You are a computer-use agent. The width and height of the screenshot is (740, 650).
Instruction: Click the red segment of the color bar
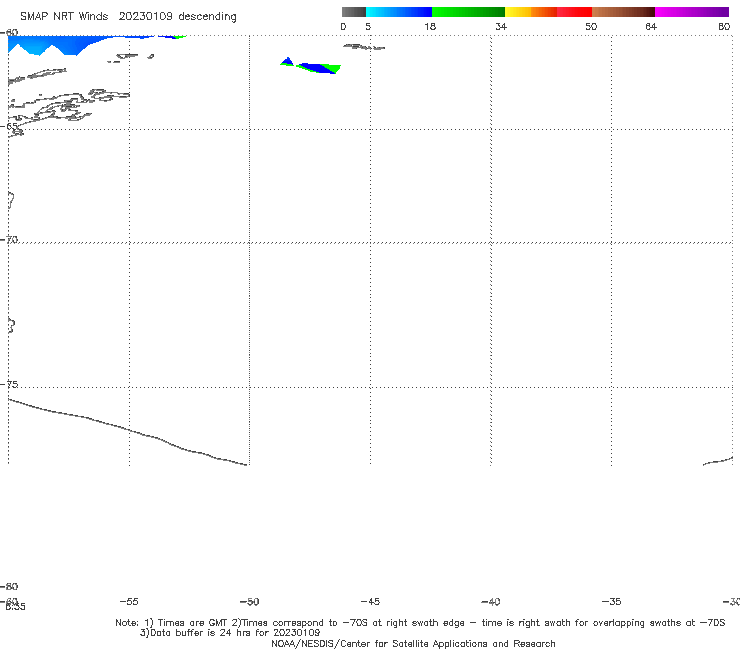pyautogui.click(x=574, y=12)
